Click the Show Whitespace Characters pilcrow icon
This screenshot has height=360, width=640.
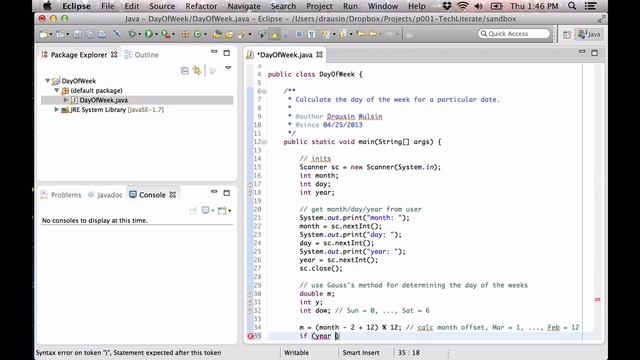(x=312, y=34)
